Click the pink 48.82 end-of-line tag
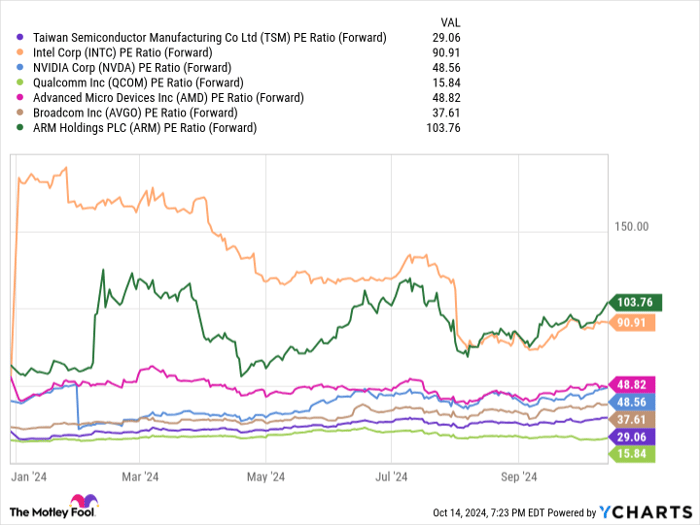The width and height of the screenshot is (700, 525). (x=632, y=384)
